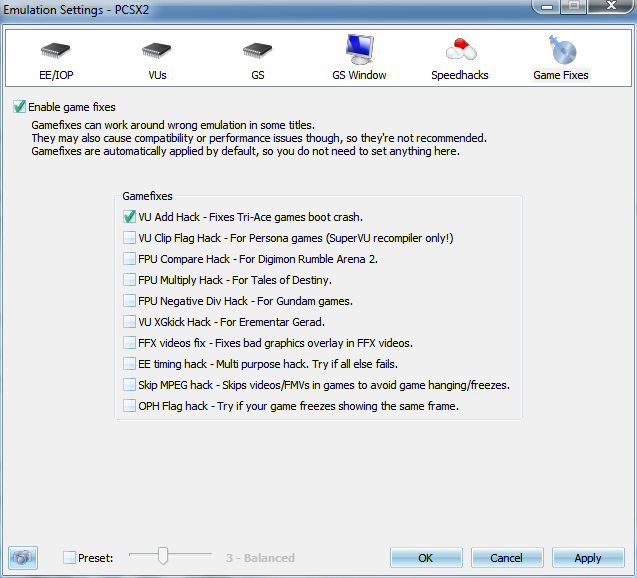This screenshot has height=578, width=637.
Task: Open the VUs chip icon
Action: pos(157,50)
